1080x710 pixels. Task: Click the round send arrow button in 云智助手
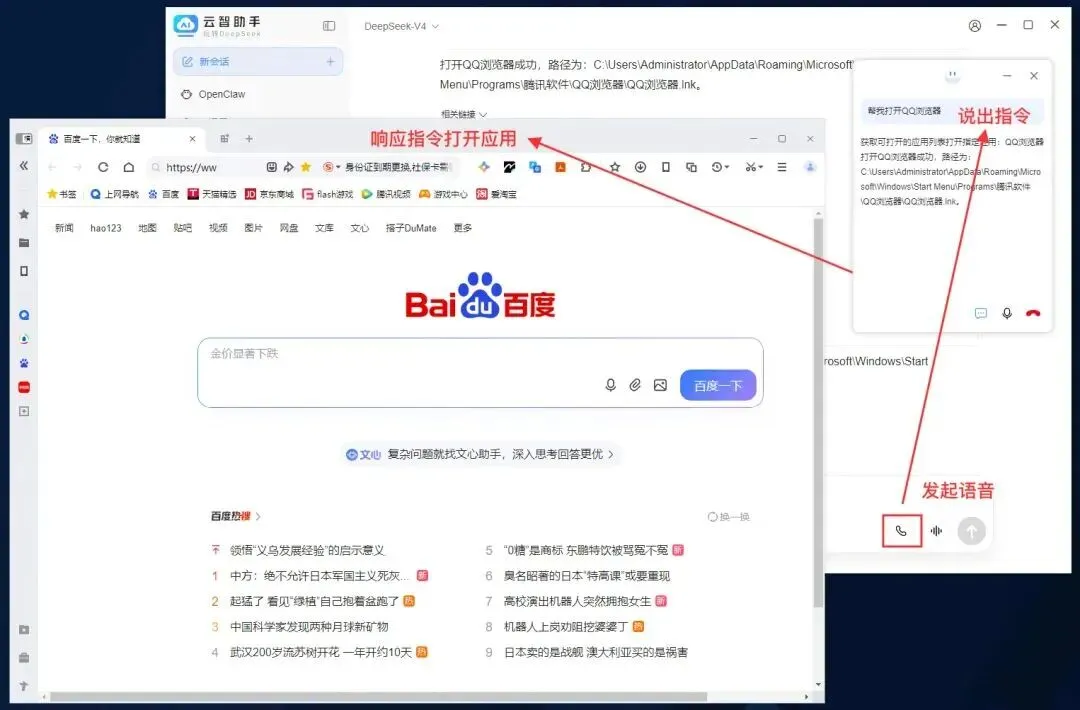(971, 531)
